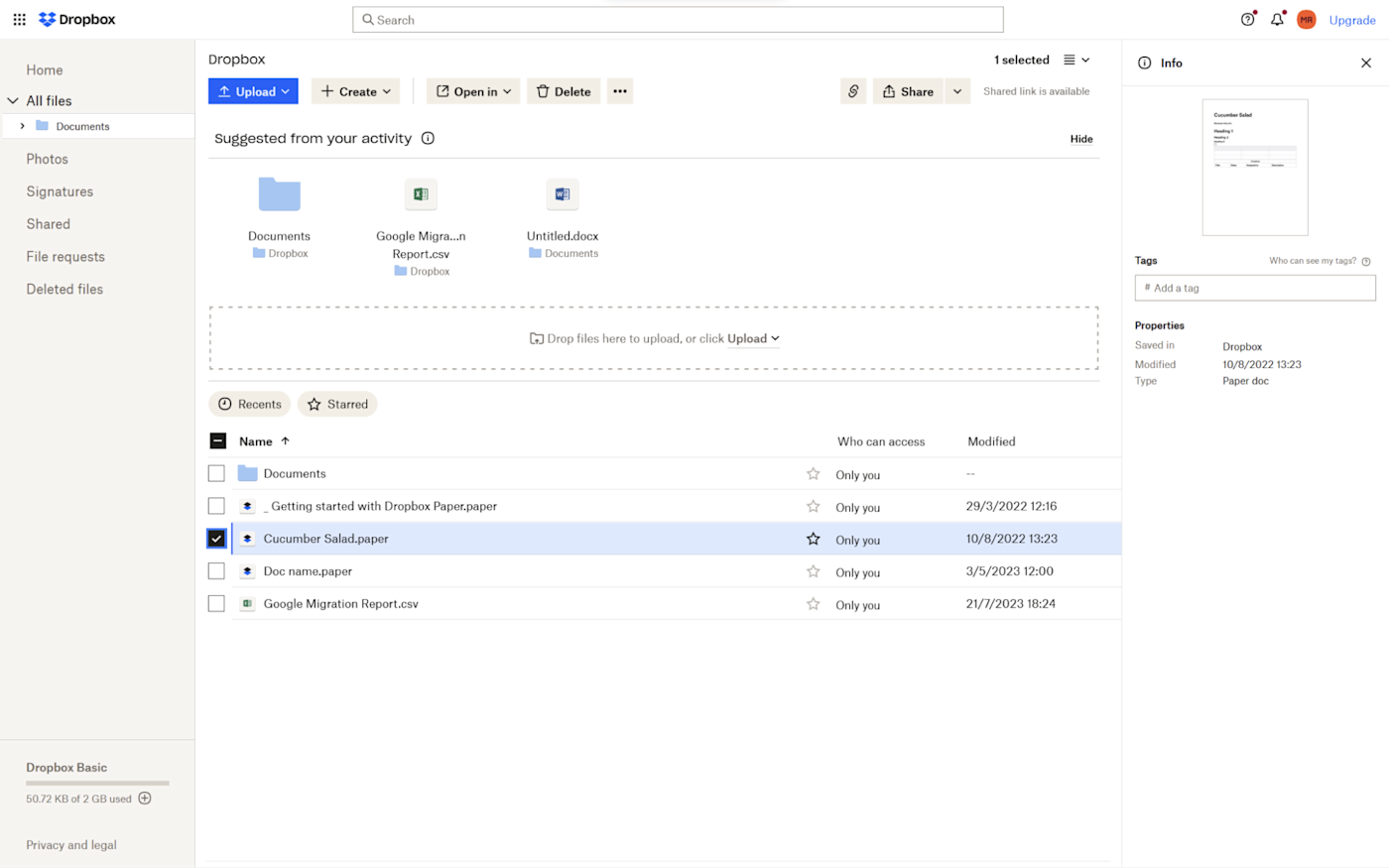Image resolution: width=1389 pixels, height=868 pixels.
Task: Open the Cucumber Salad preview thumbnail
Action: [1255, 167]
